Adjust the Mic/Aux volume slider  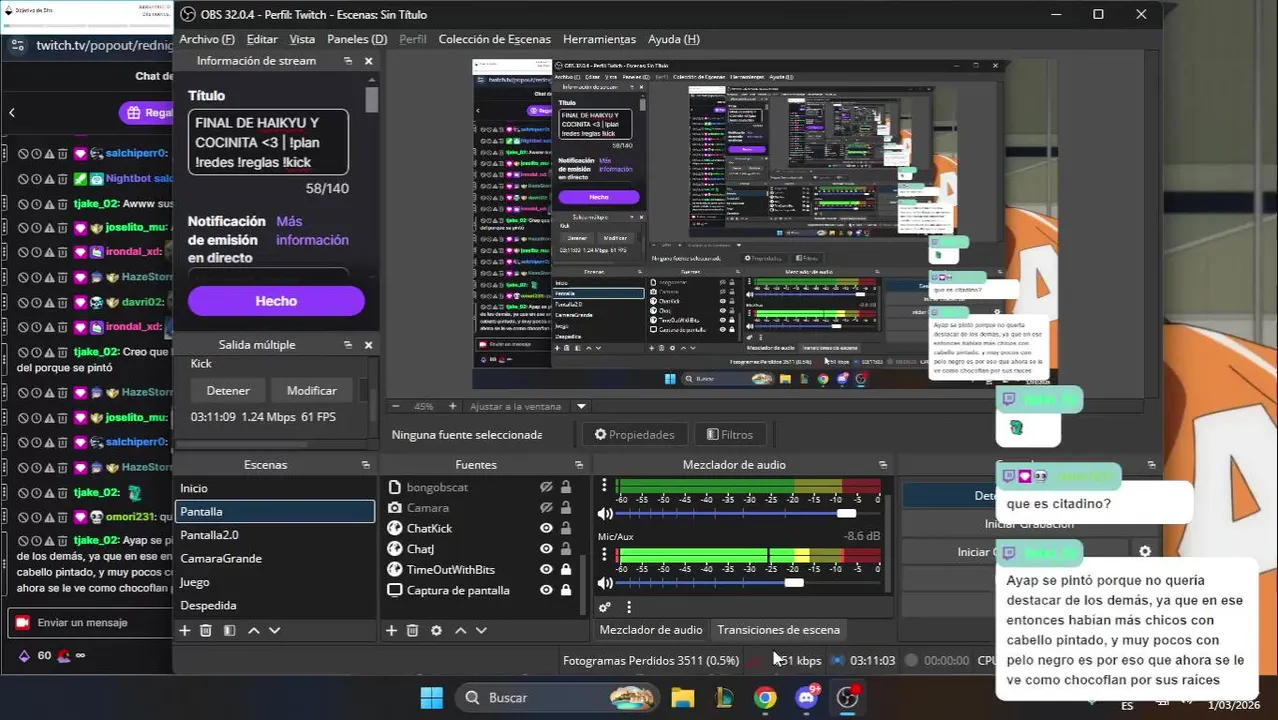tap(794, 583)
